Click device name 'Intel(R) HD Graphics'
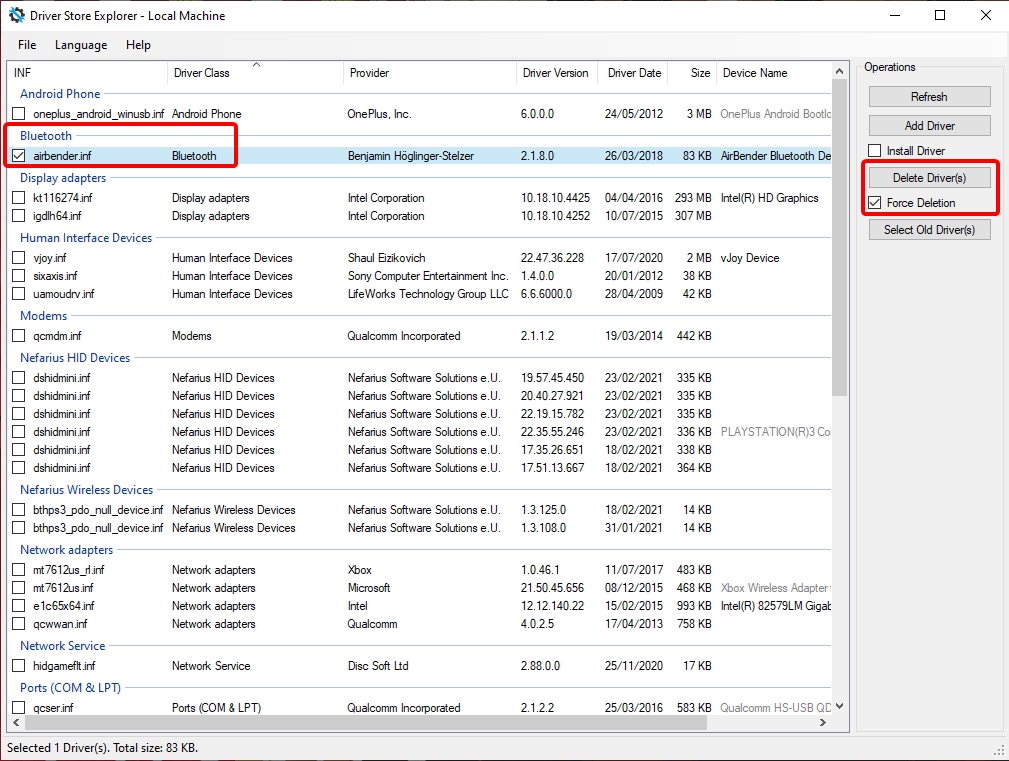 click(770, 197)
